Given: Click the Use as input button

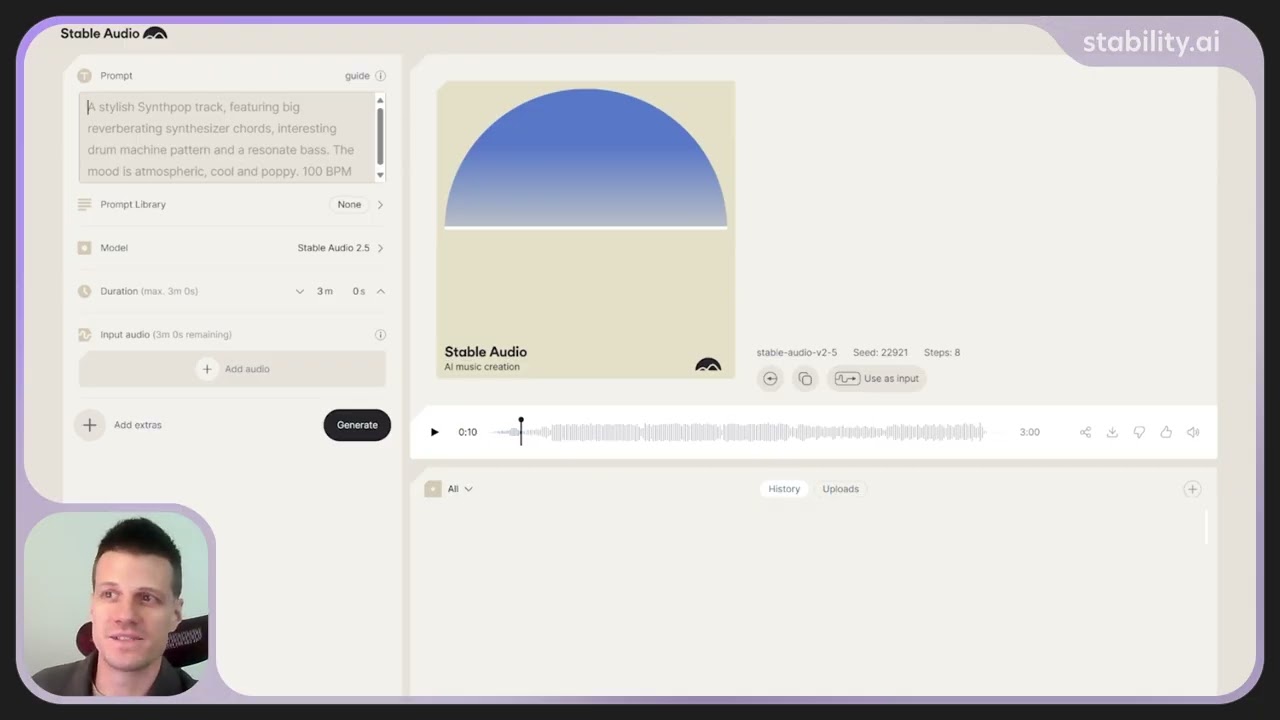Looking at the screenshot, I should point(877,379).
